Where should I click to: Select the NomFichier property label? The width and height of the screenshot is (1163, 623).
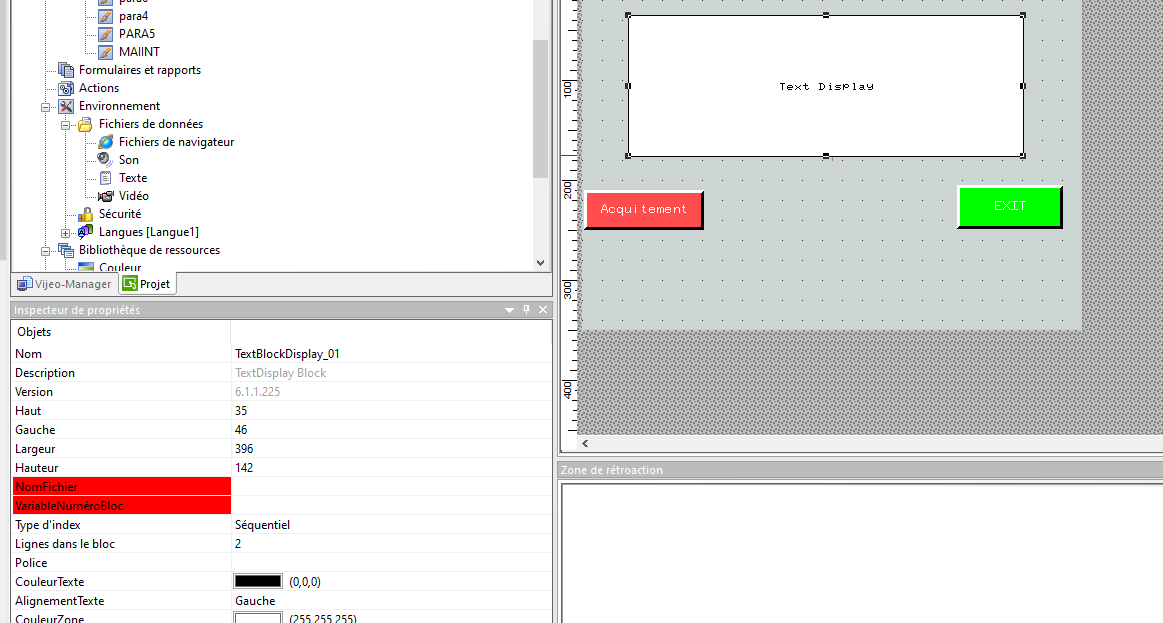tap(122, 487)
